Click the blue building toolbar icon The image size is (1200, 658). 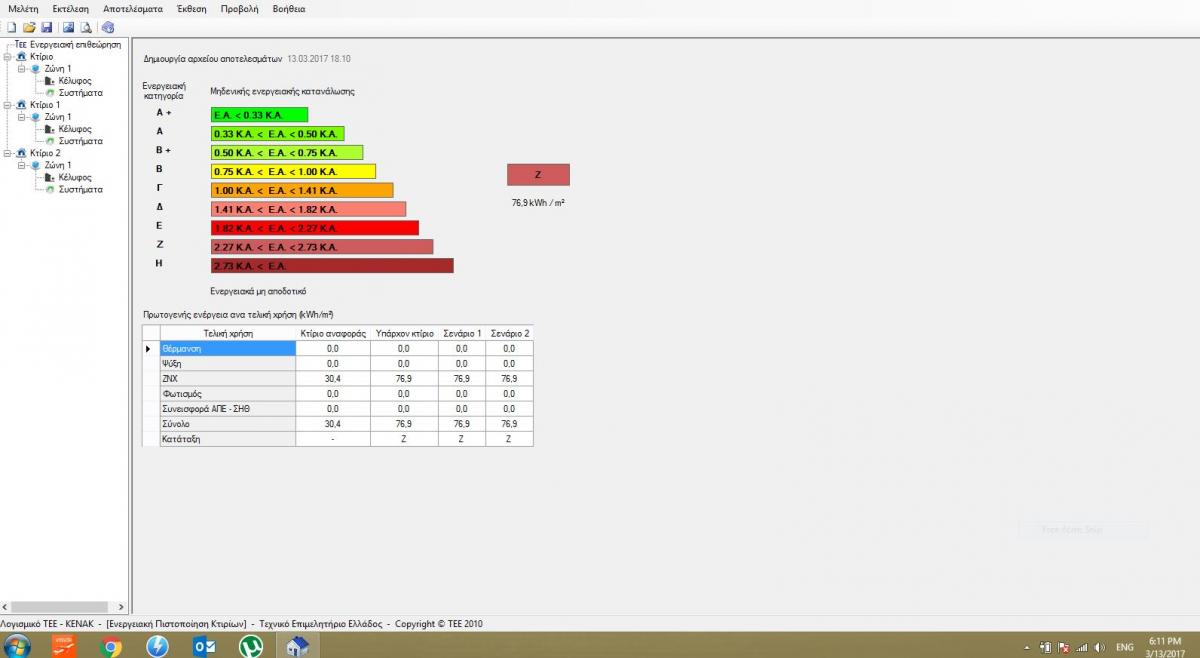pyautogui.click(x=108, y=27)
